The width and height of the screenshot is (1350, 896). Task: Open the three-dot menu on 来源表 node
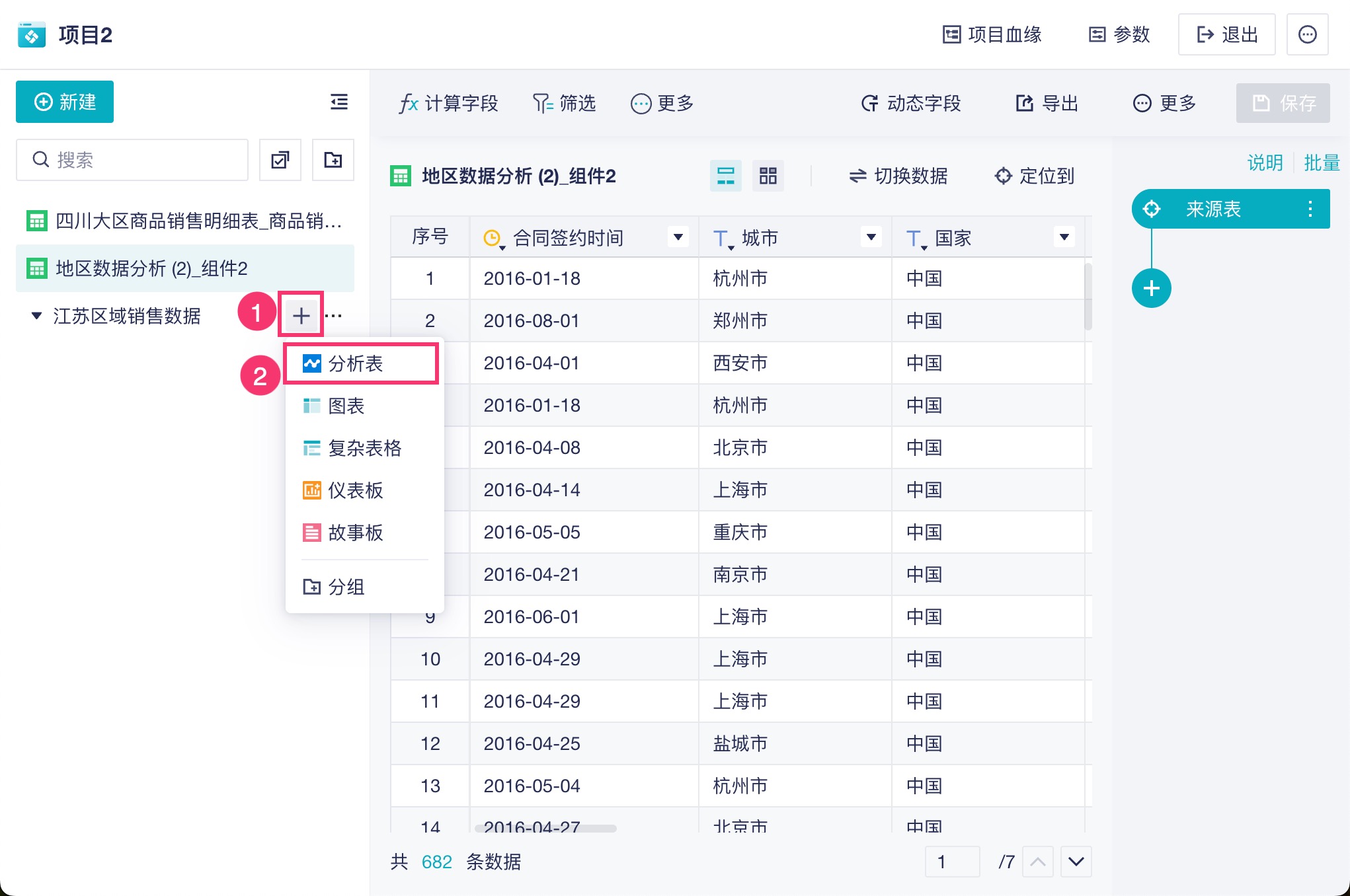[x=1310, y=209]
